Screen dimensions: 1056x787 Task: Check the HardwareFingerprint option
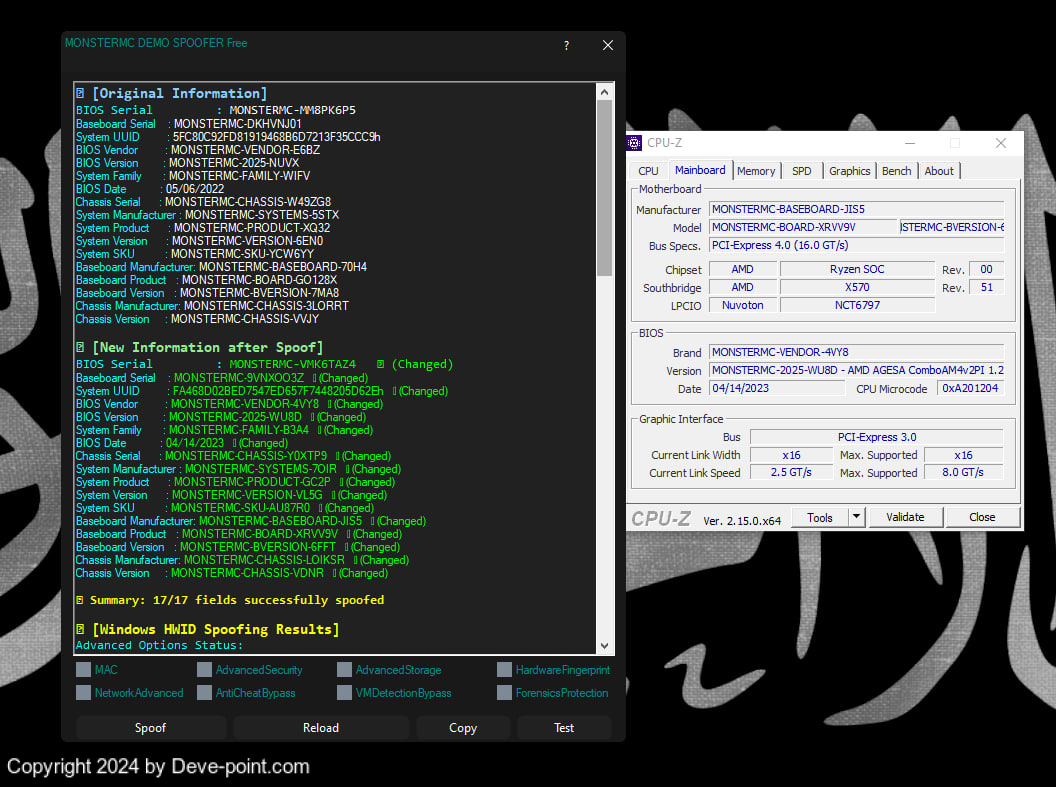point(505,670)
